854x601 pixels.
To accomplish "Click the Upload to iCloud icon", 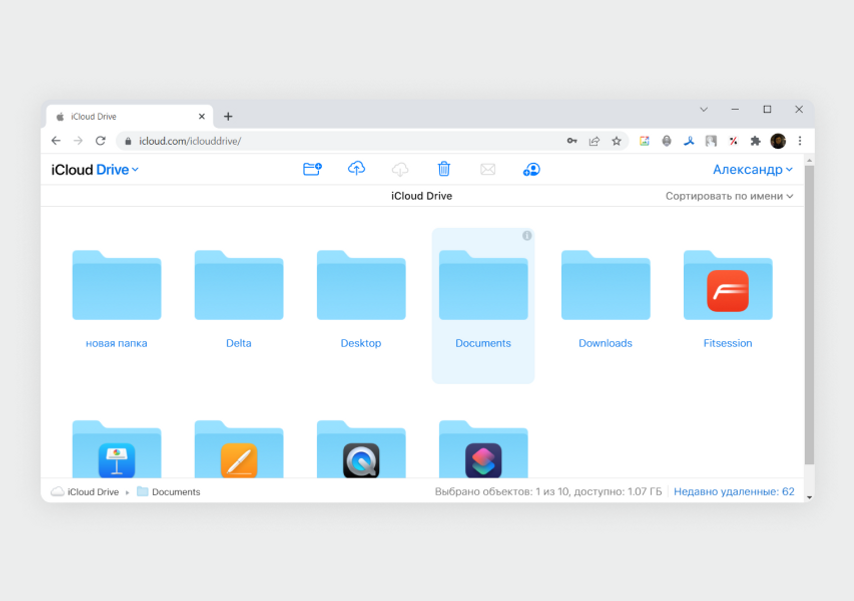I will (356, 168).
